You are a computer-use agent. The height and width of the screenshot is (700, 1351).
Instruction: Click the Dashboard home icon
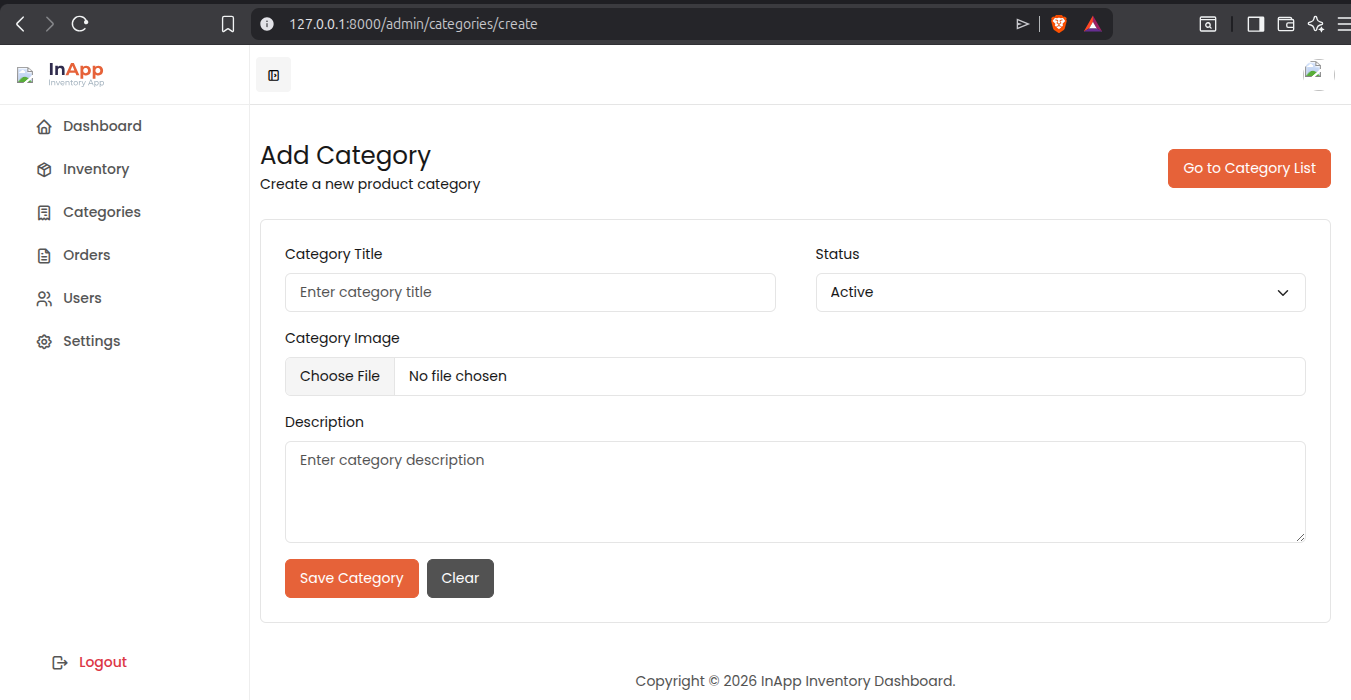point(44,127)
